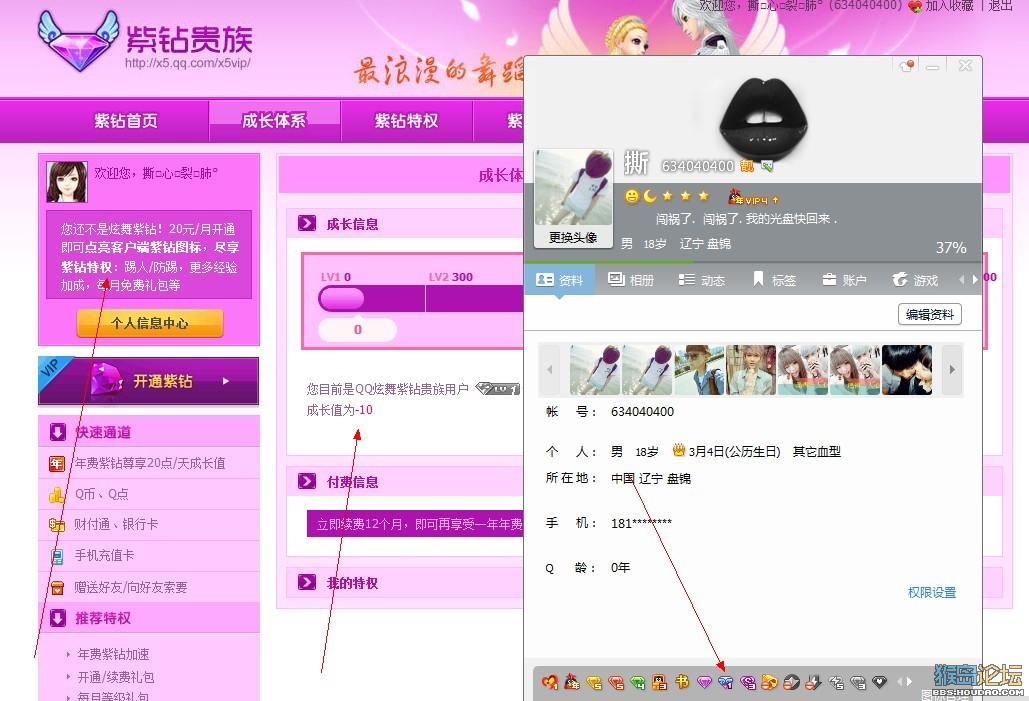Open 紫钻首页 in the web navigation bar
Viewport: 1029px width, 701px height.
pyautogui.click(x=126, y=121)
